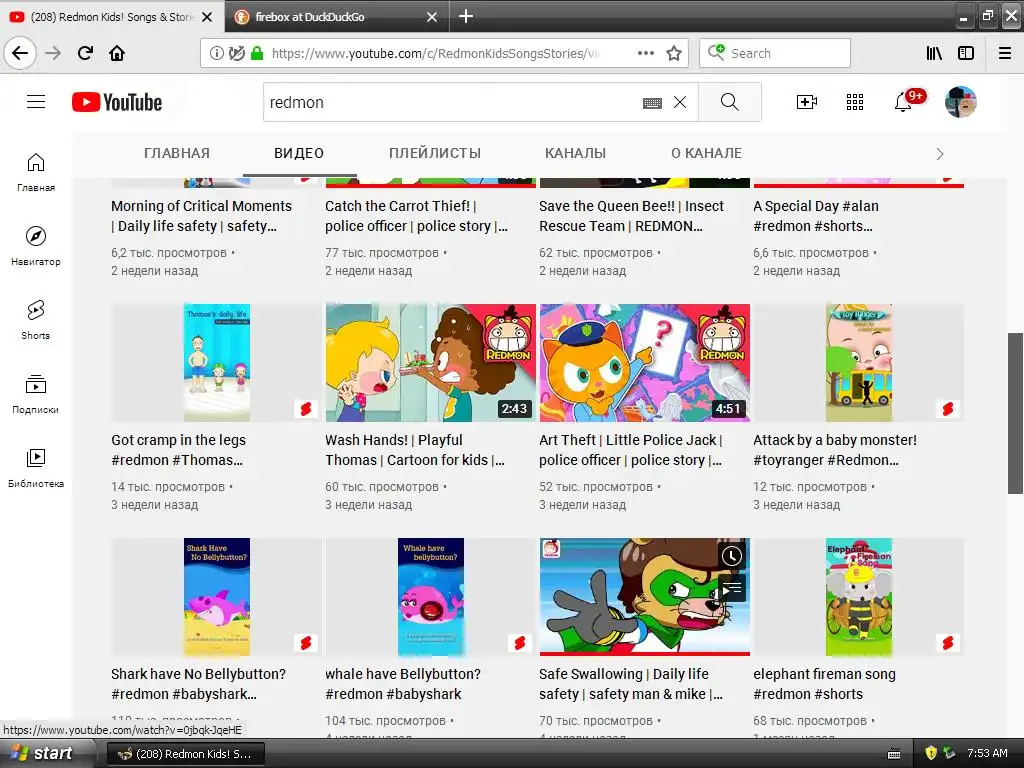Click the browser Back arrow button

pyautogui.click(x=20, y=53)
